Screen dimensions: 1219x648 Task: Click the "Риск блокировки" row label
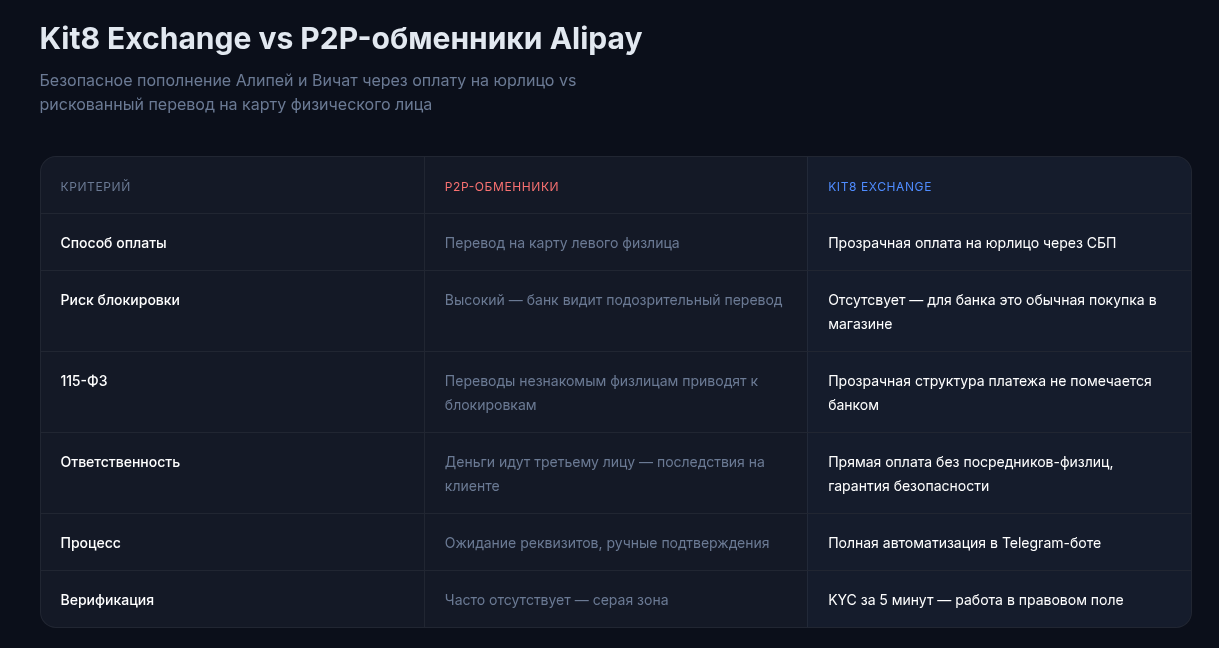pos(120,300)
